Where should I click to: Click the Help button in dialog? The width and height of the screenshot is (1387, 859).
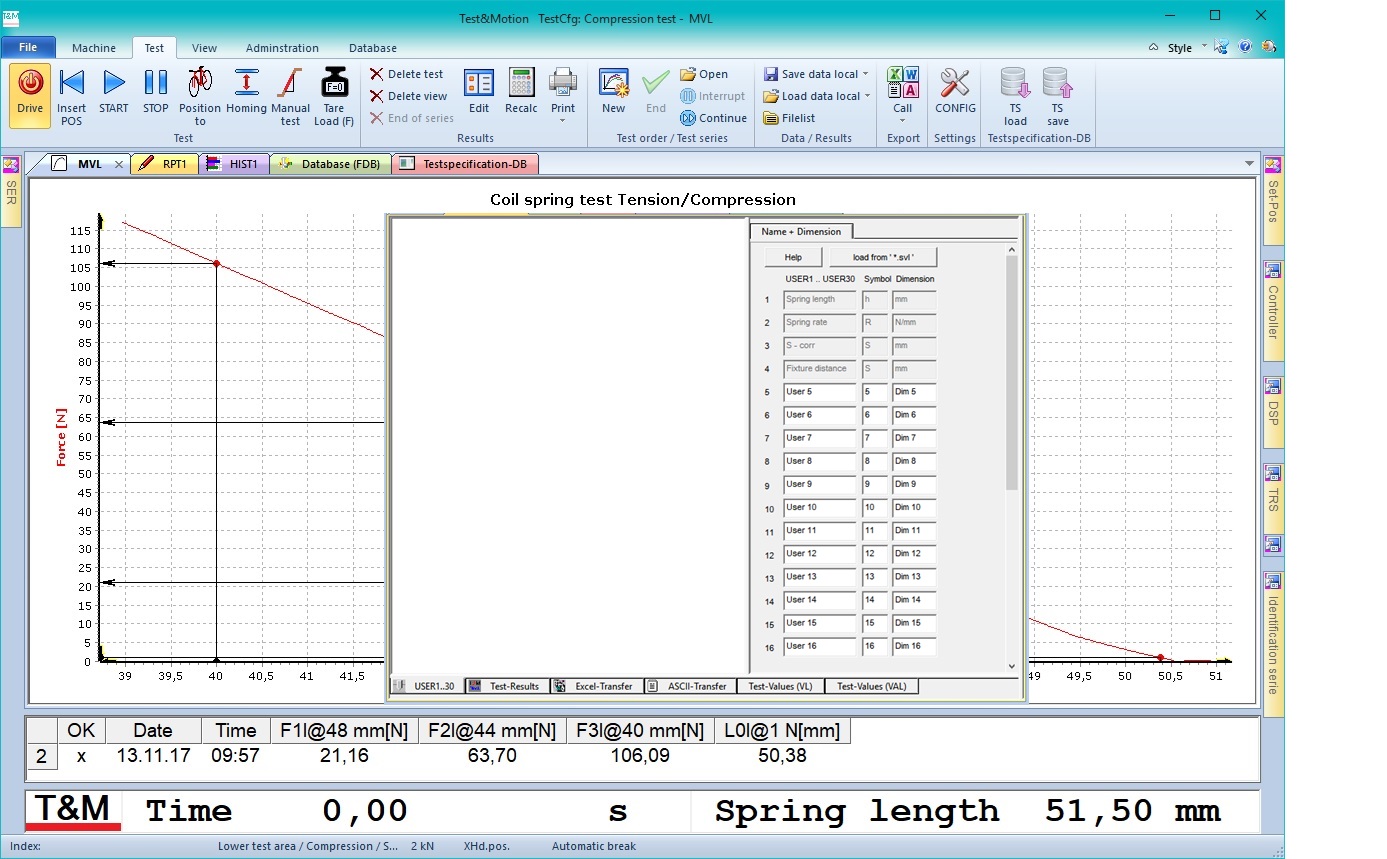(x=793, y=257)
